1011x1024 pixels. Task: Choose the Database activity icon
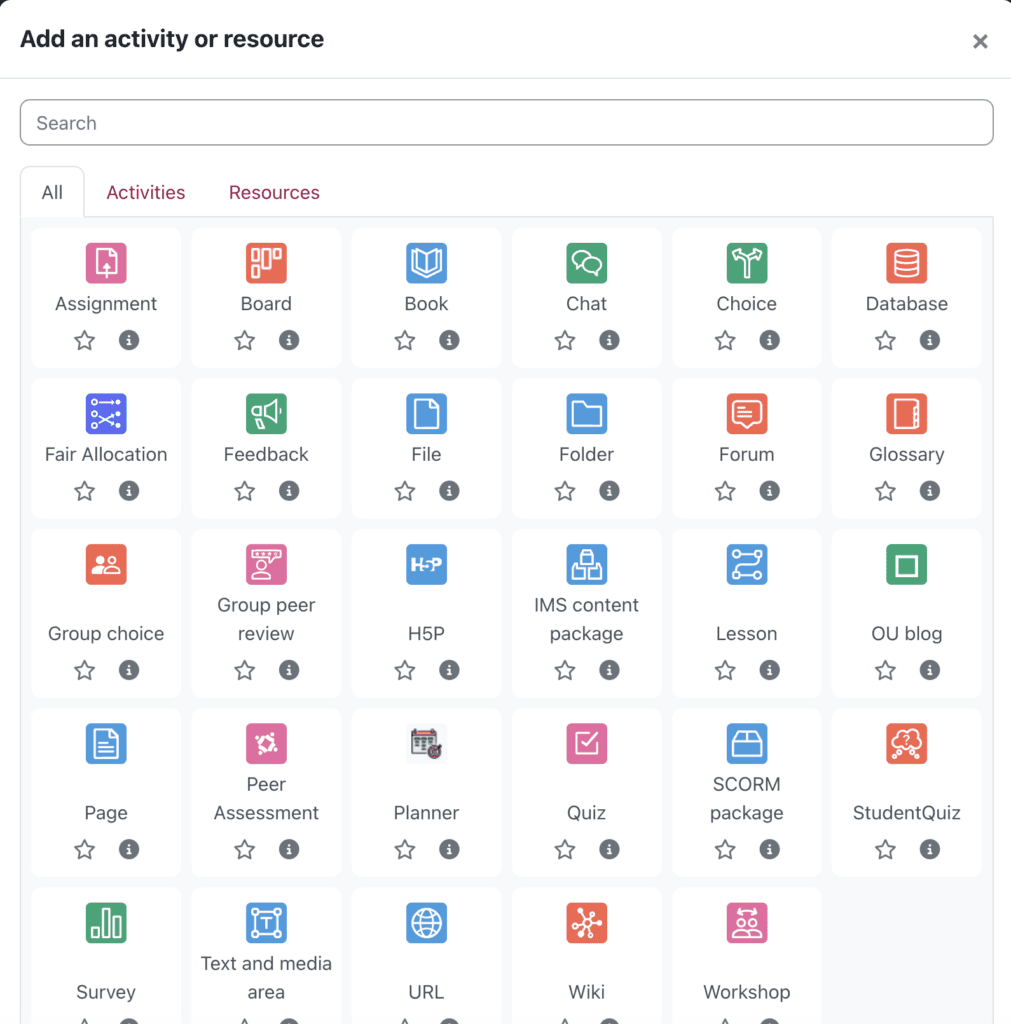(x=906, y=263)
